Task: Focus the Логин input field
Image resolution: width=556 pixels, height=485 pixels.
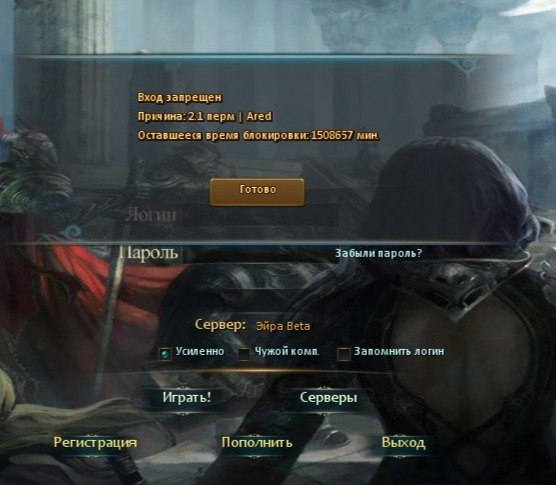Action: [x=261, y=215]
